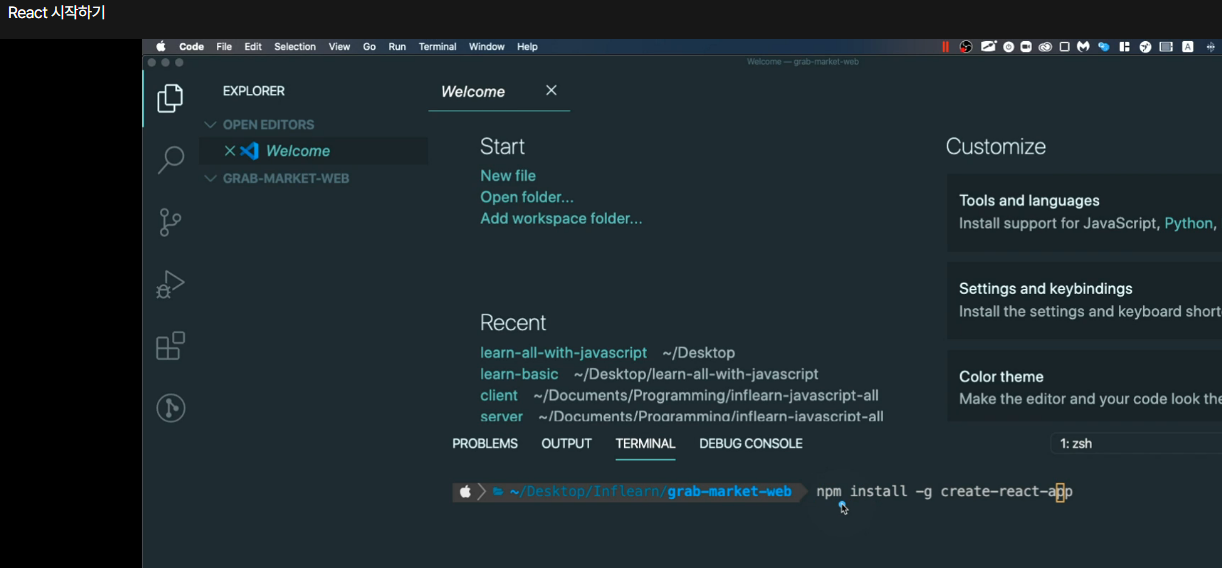Image resolution: width=1222 pixels, height=568 pixels.
Task: Click the Apple menu icon
Action: [x=160, y=47]
